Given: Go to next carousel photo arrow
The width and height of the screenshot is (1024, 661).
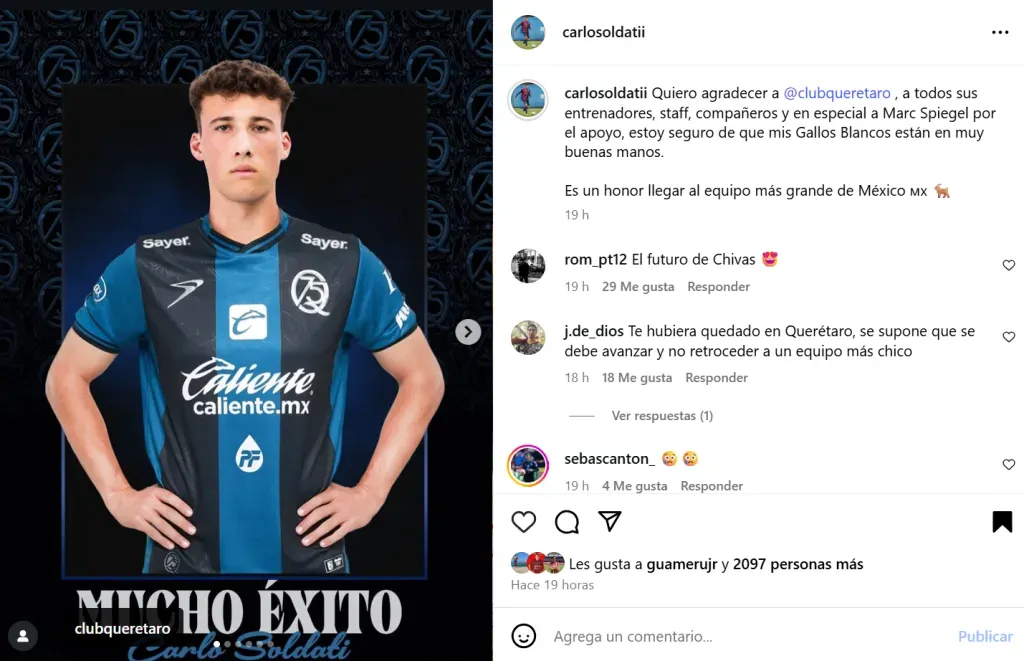Looking at the screenshot, I should pyautogui.click(x=468, y=332).
